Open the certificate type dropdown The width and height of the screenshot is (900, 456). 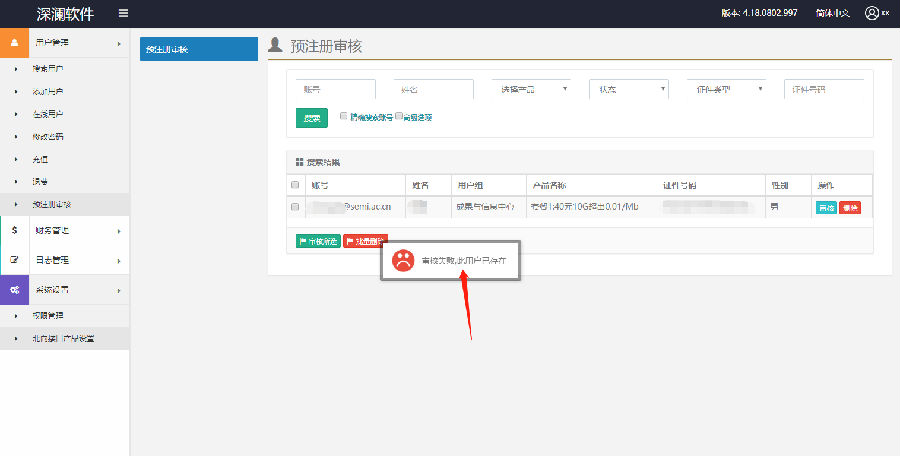pyautogui.click(x=726, y=89)
